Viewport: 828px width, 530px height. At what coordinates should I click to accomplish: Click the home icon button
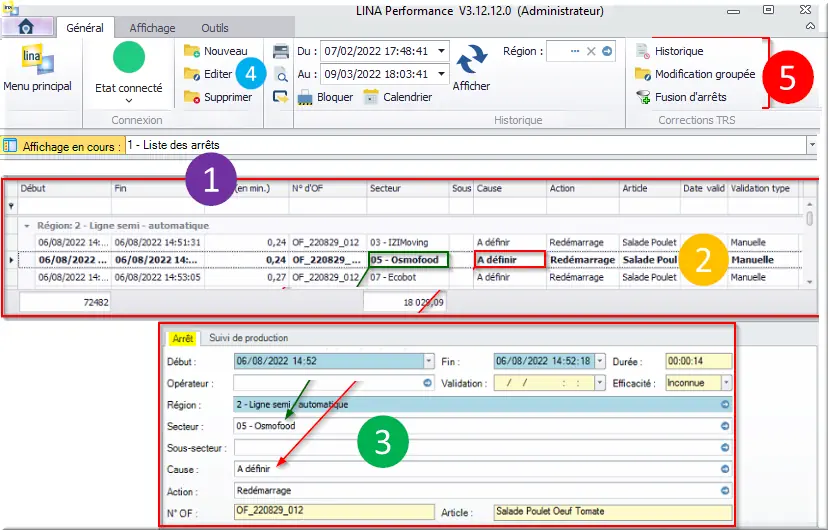coord(26,27)
